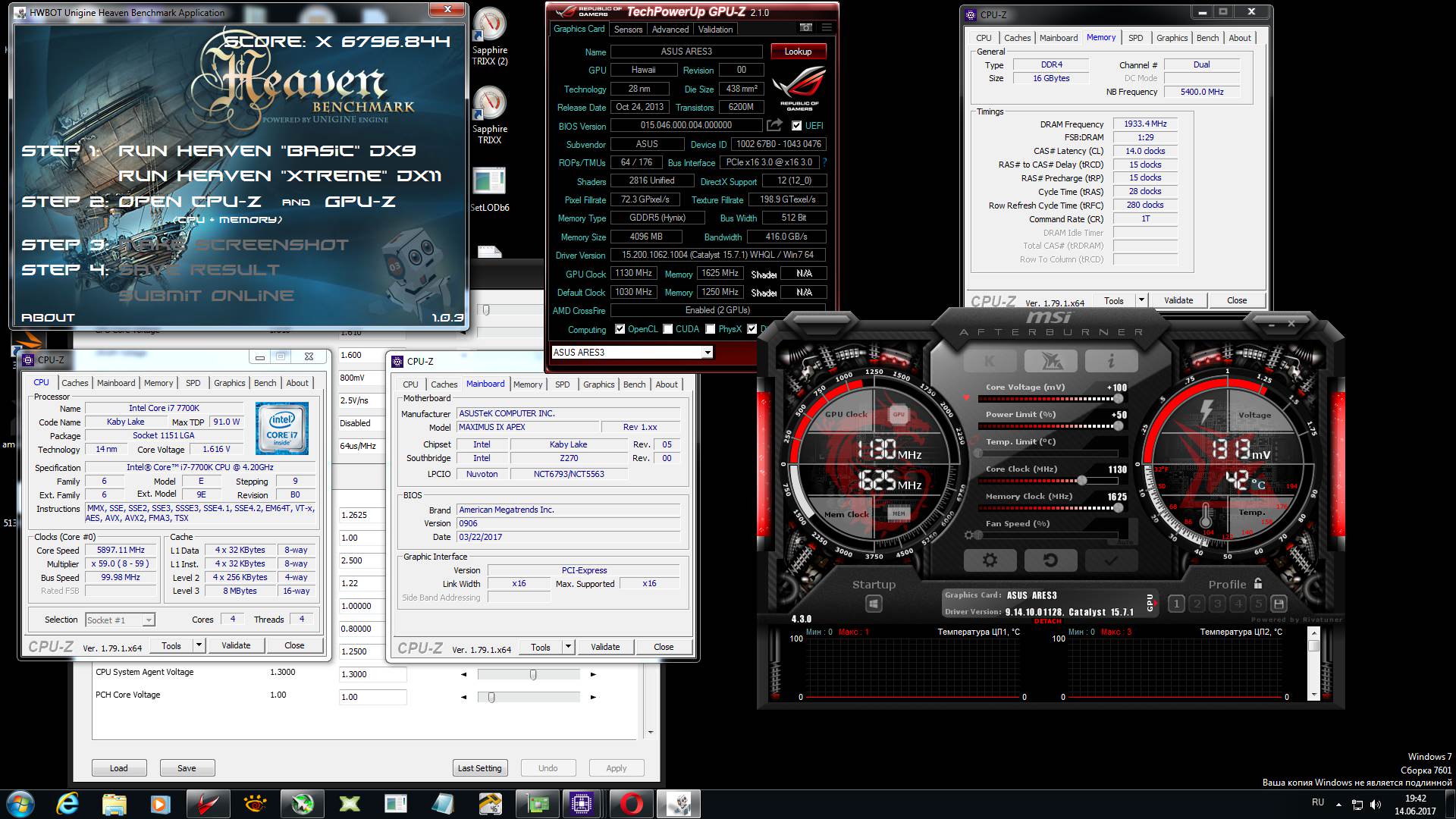Image resolution: width=1456 pixels, height=819 pixels.
Task: Show hidden system tray icons arrow
Action: point(1338,804)
